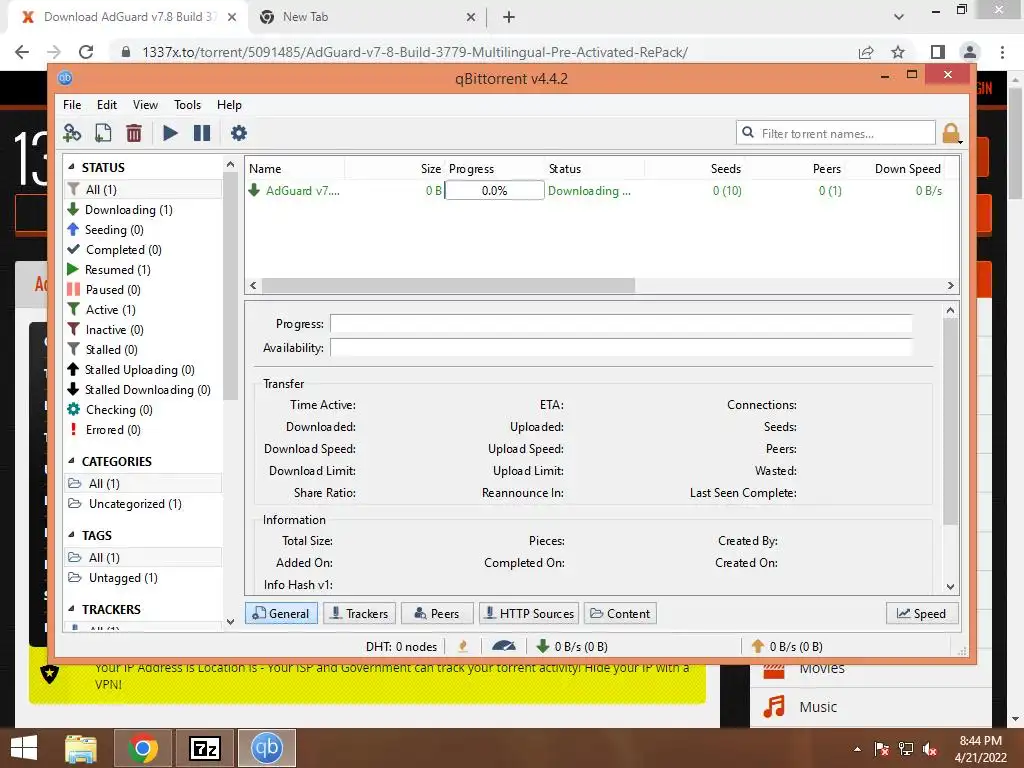
Task: Switch to the Trackers tab
Action: coord(359,613)
